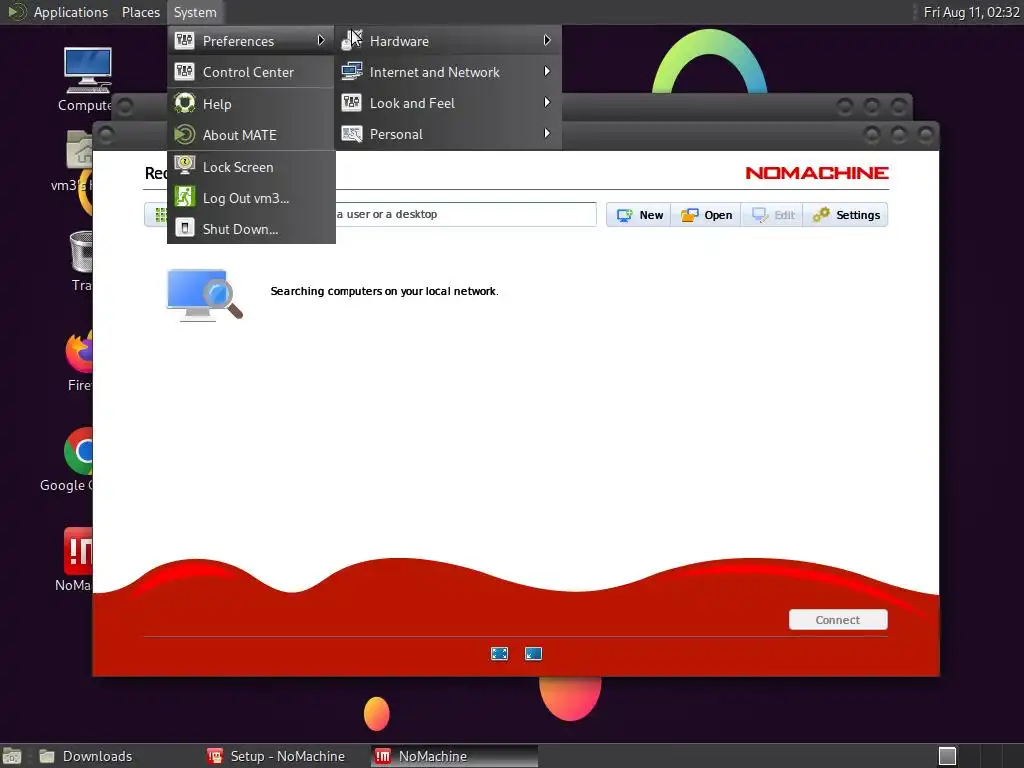Screen dimensions: 1024x768
Task: Click the Personal preferences icon
Action: pyautogui.click(x=351, y=134)
